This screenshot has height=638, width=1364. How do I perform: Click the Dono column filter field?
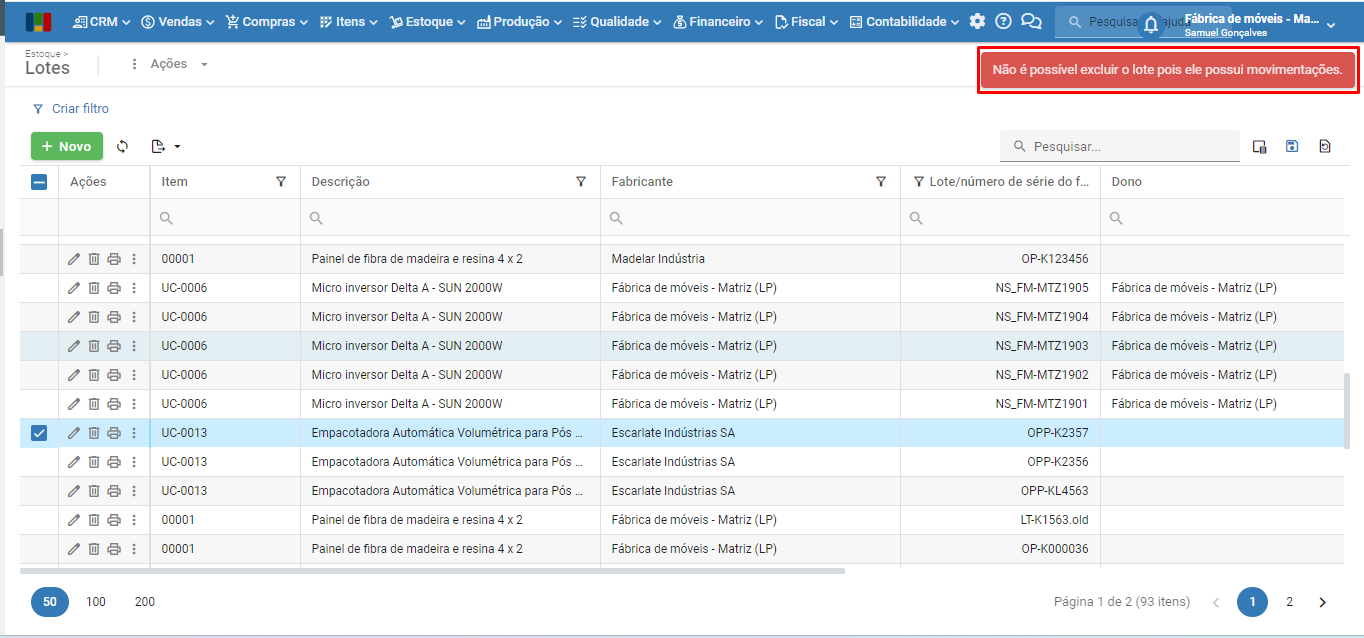point(1225,218)
